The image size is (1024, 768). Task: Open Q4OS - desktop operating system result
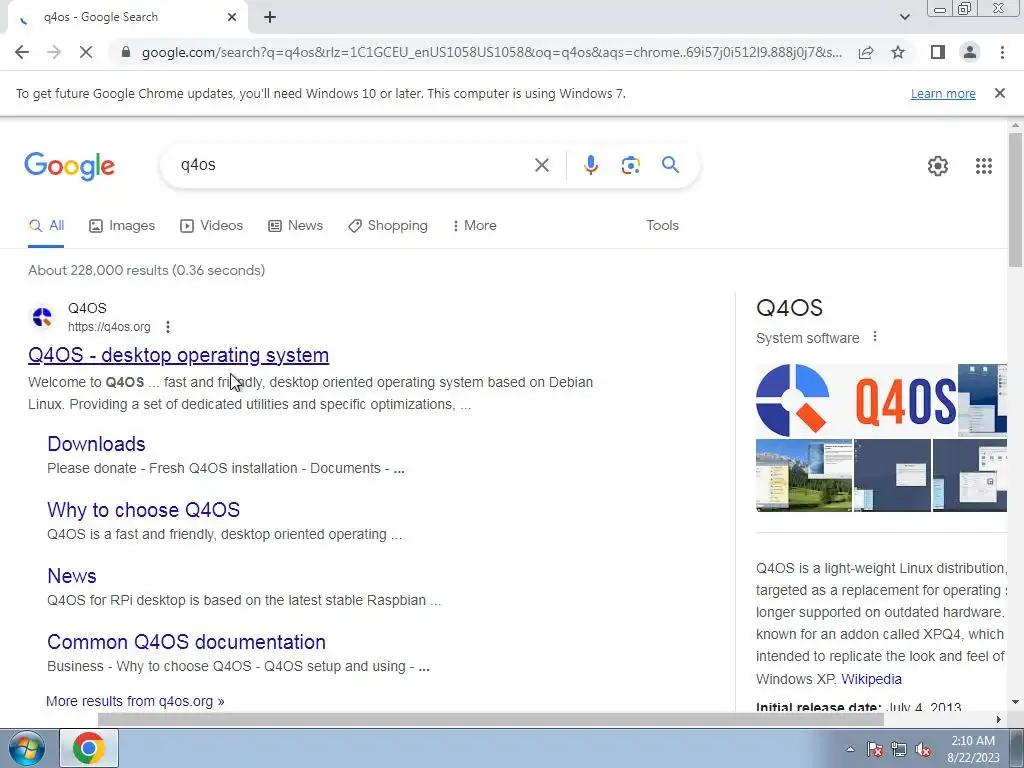[178, 355]
